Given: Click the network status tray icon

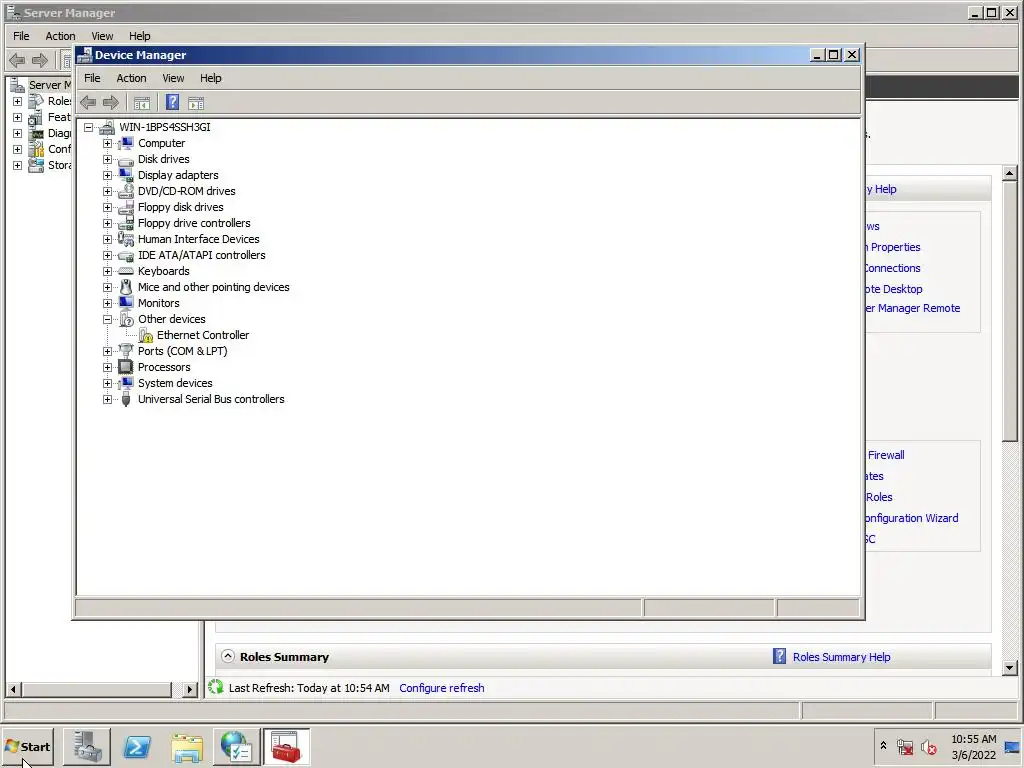Looking at the screenshot, I should click(905, 746).
